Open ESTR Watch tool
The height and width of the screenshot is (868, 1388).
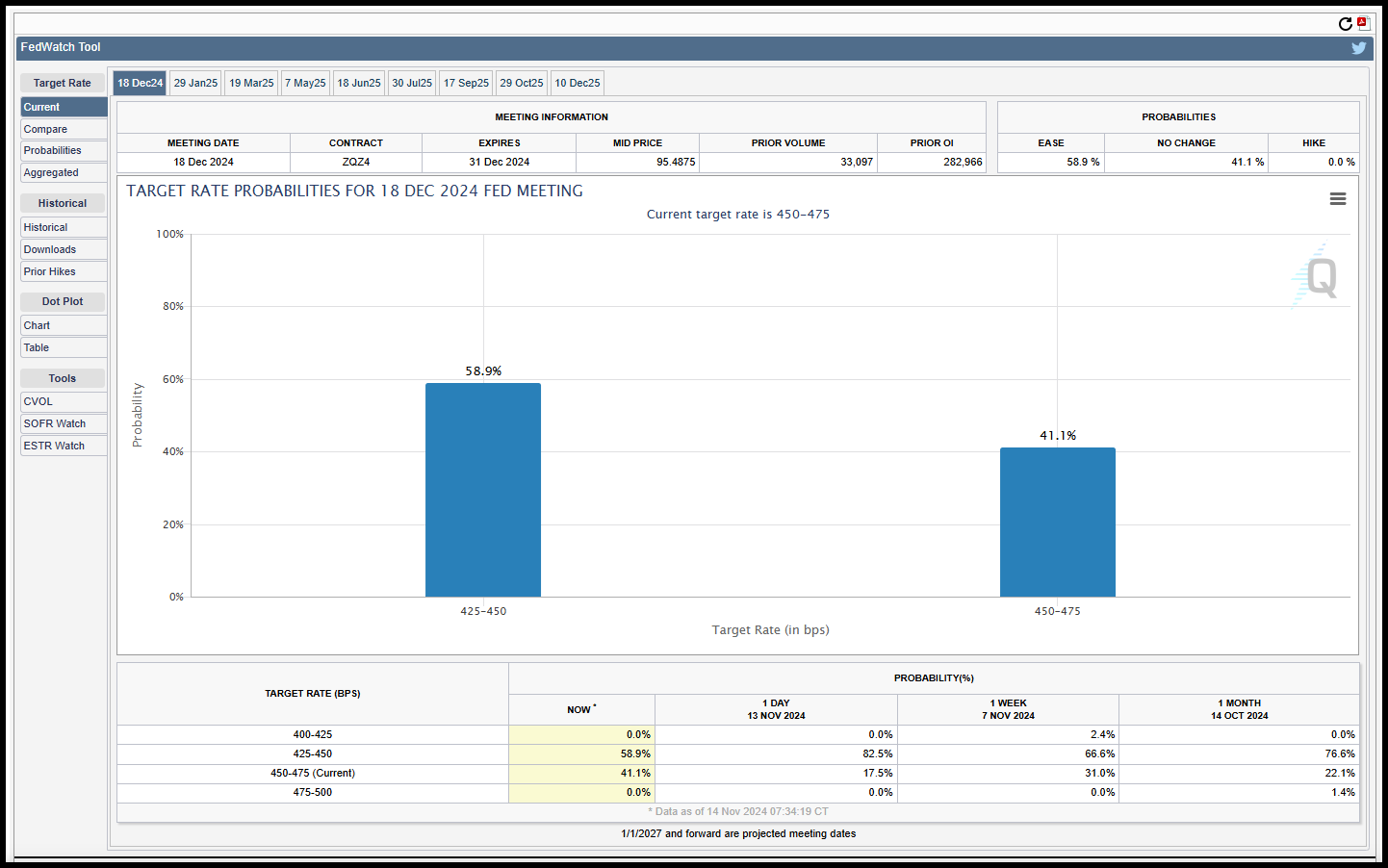coord(64,446)
